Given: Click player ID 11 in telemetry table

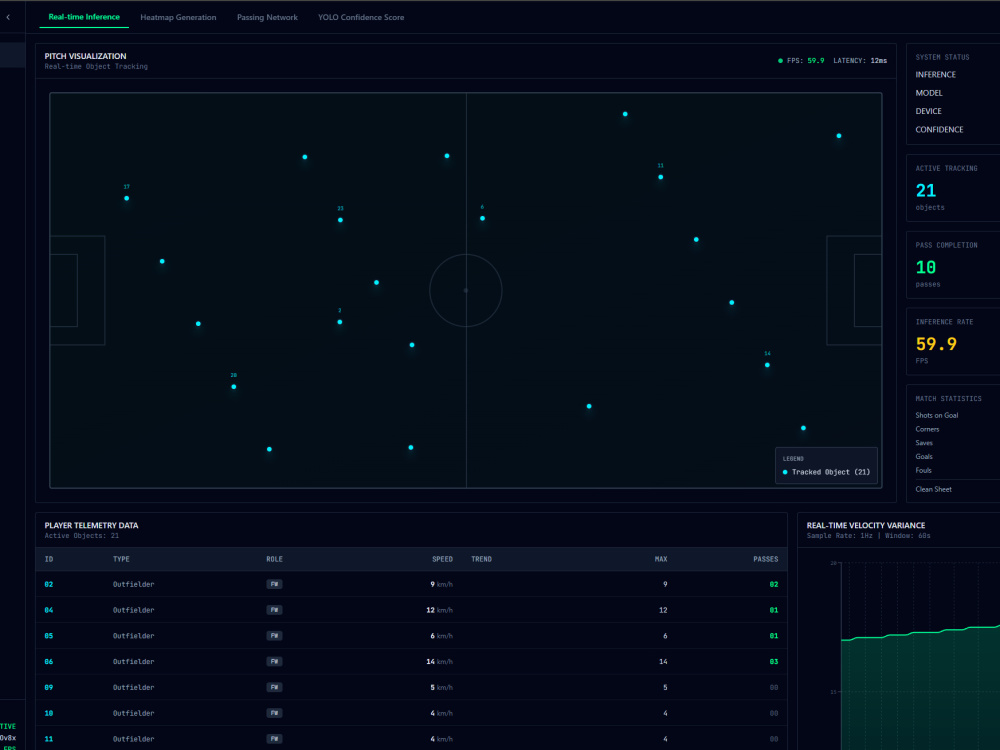Looking at the screenshot, I should click(x=49, y=739).
